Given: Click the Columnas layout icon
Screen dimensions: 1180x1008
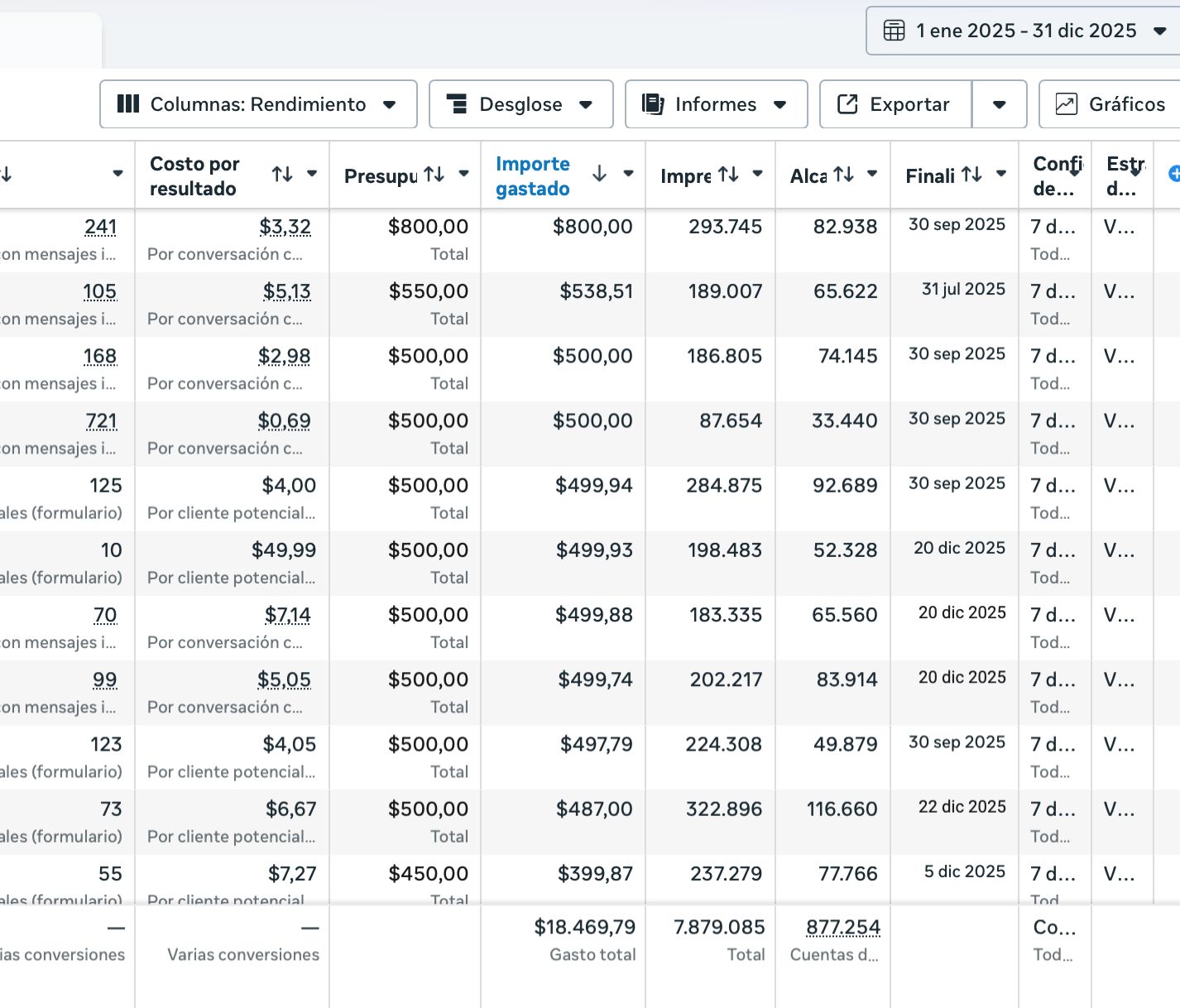Looking at the screenshot, I should (130, 104).
